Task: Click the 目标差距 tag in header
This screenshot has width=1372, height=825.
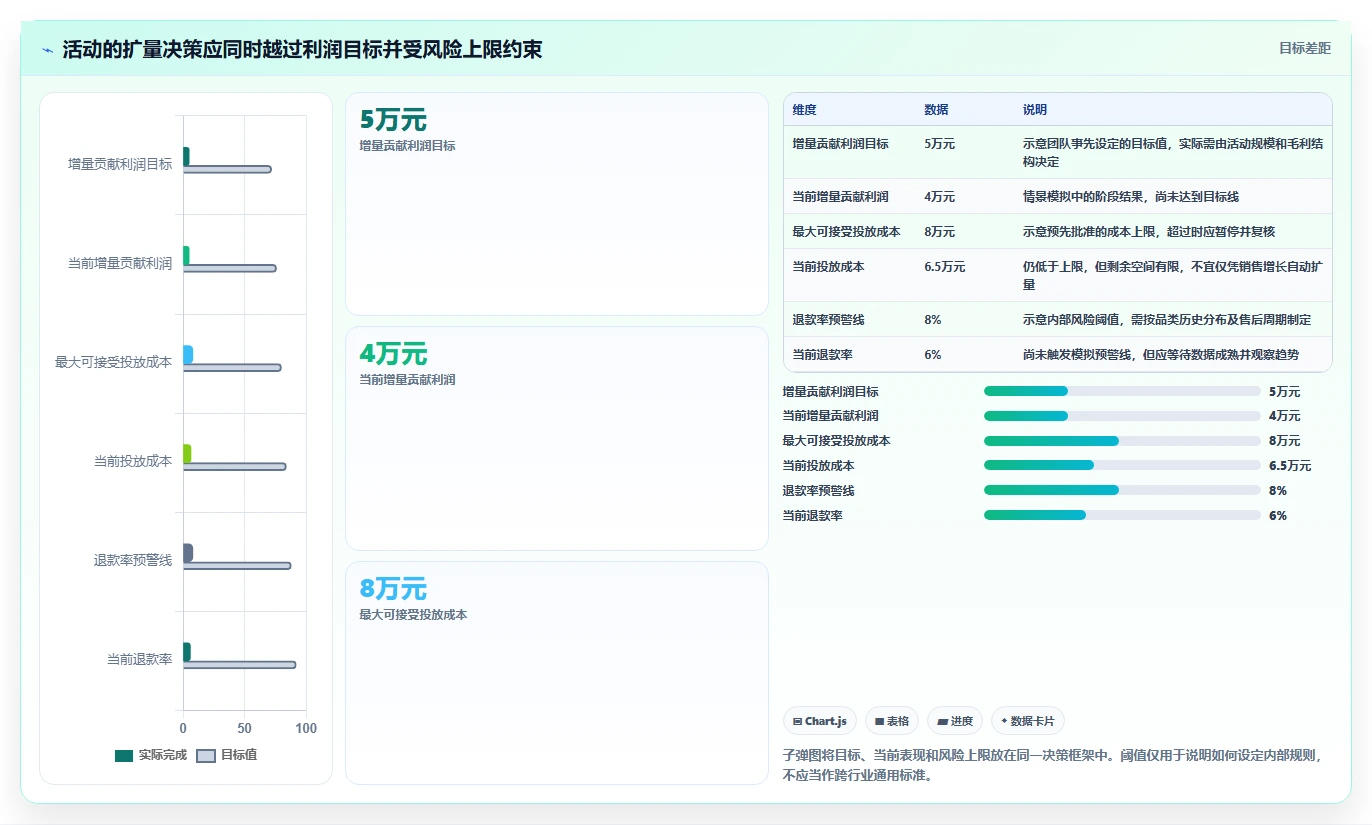Action: point(1305,48)
